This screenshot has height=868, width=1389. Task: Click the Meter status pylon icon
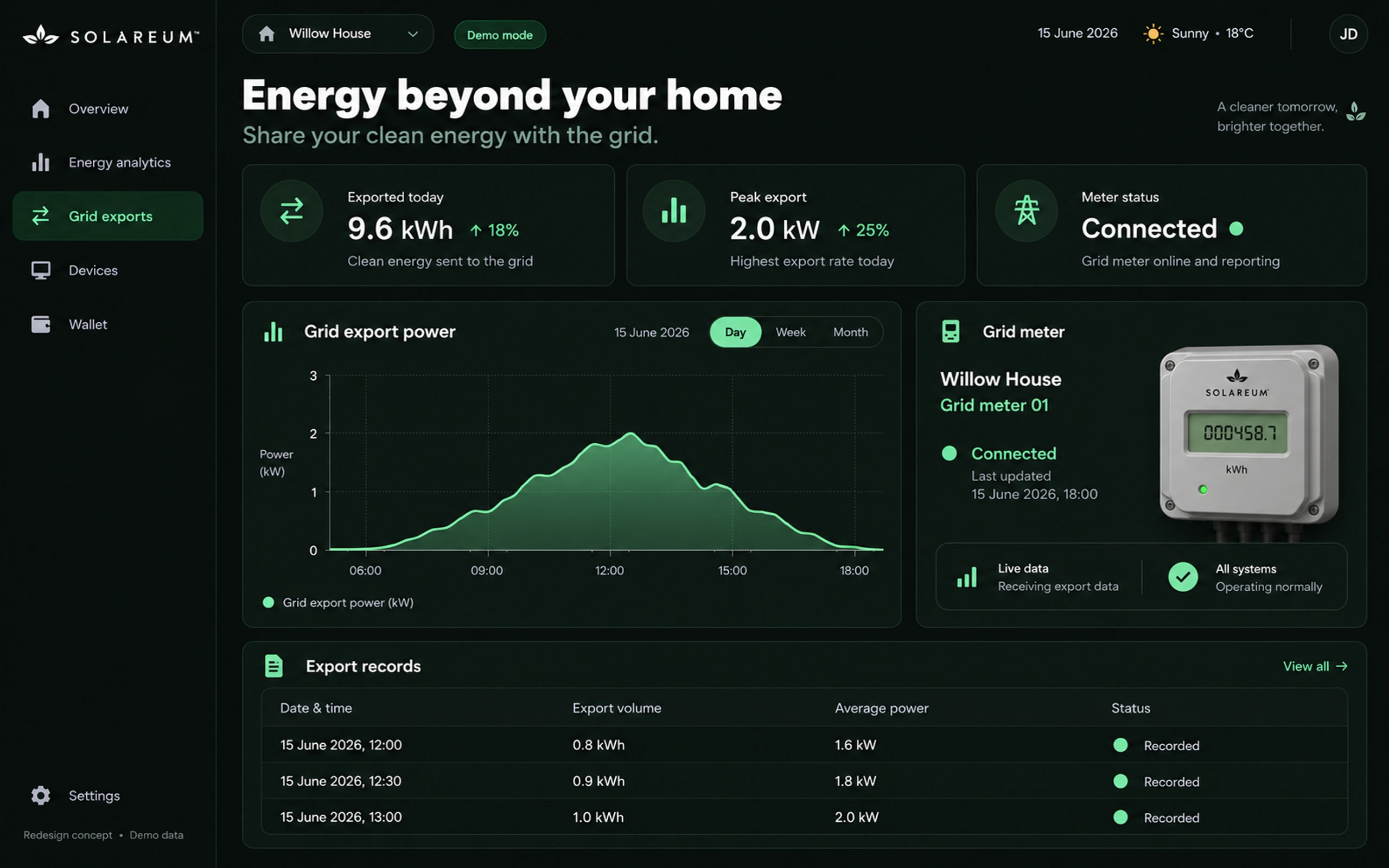1026,210
